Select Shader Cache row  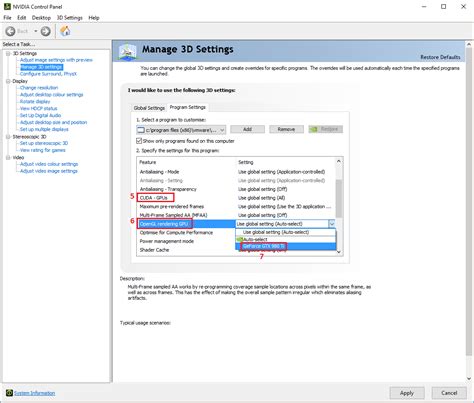click(186, 250)
